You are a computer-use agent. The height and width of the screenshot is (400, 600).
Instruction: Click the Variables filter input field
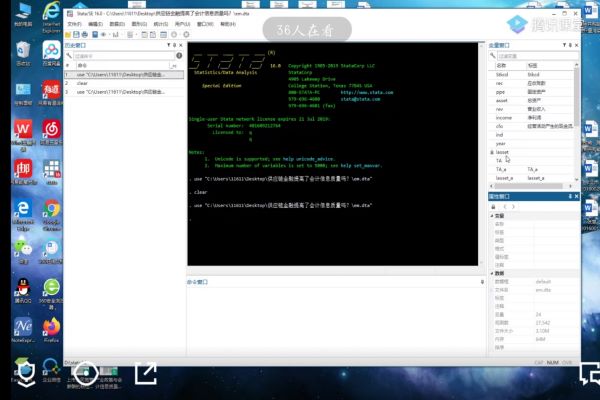[537, 56]
